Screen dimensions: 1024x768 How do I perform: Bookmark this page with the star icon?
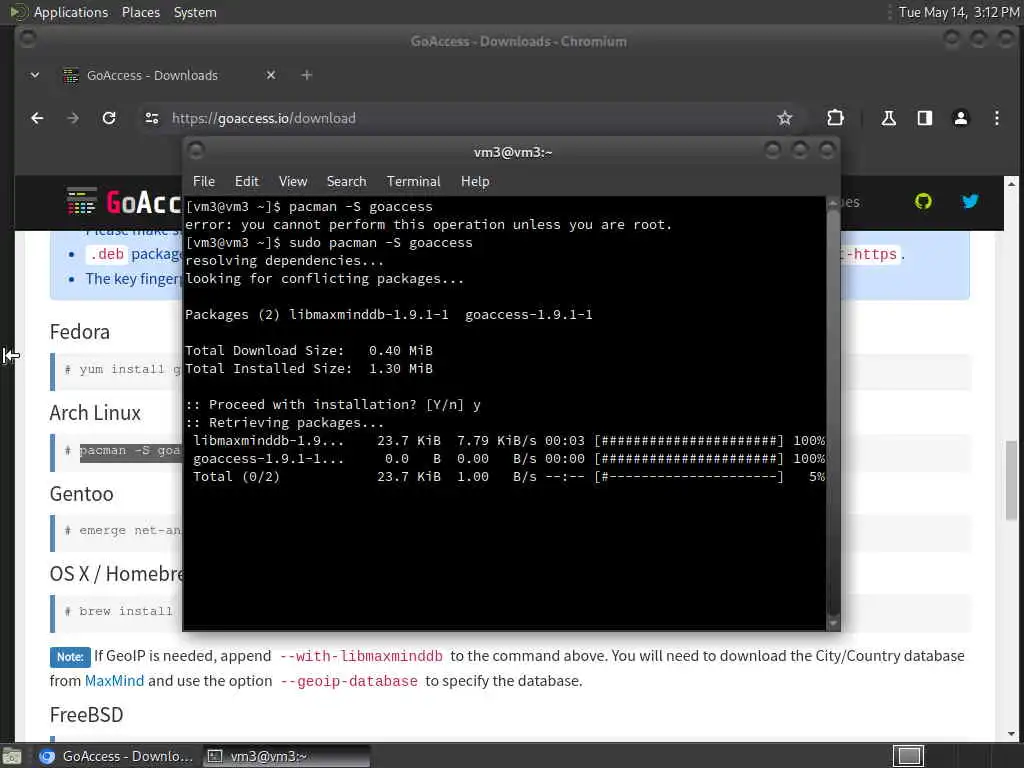coord(784,118)
